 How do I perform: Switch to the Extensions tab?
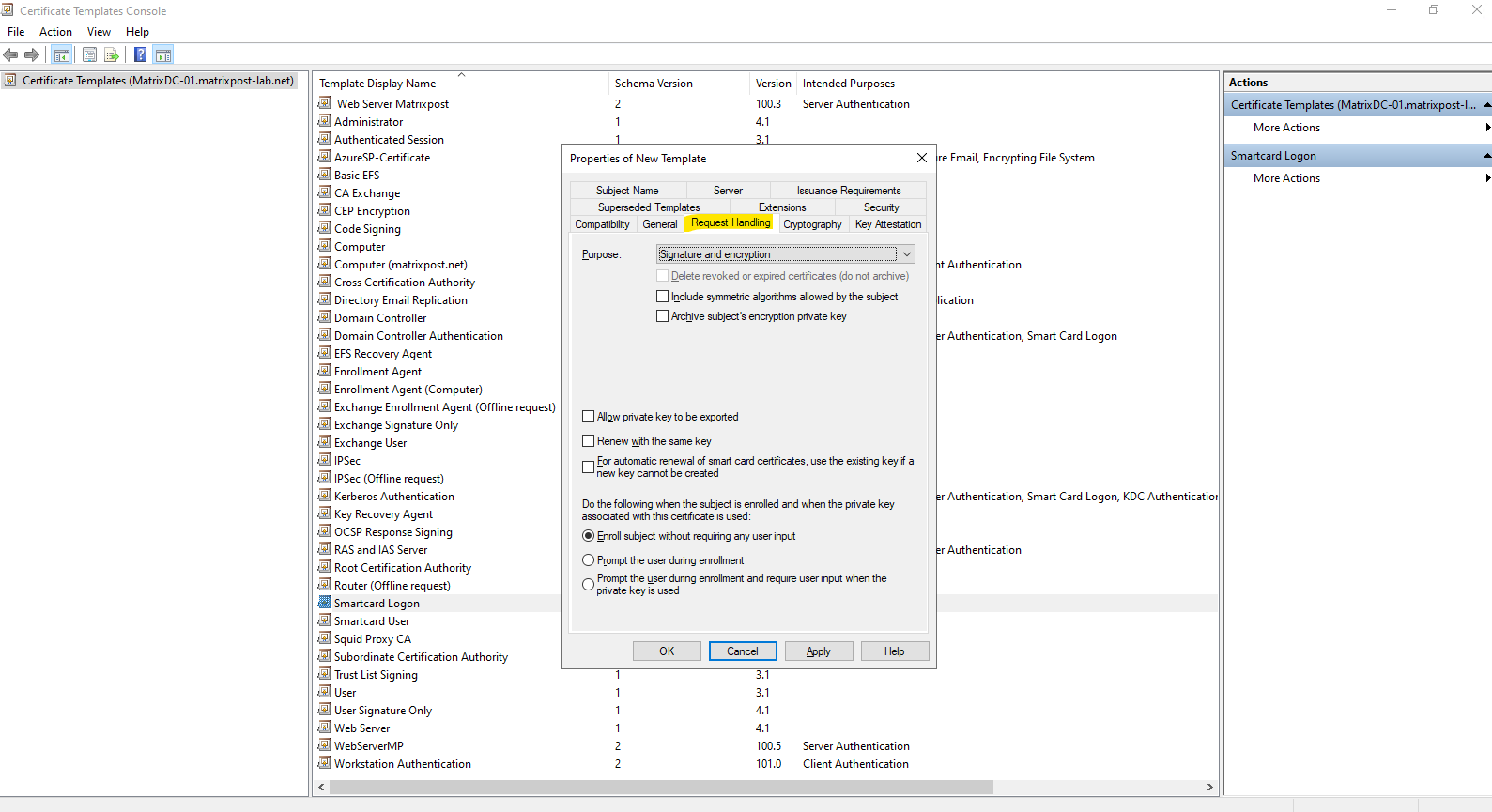click(782, 207)
